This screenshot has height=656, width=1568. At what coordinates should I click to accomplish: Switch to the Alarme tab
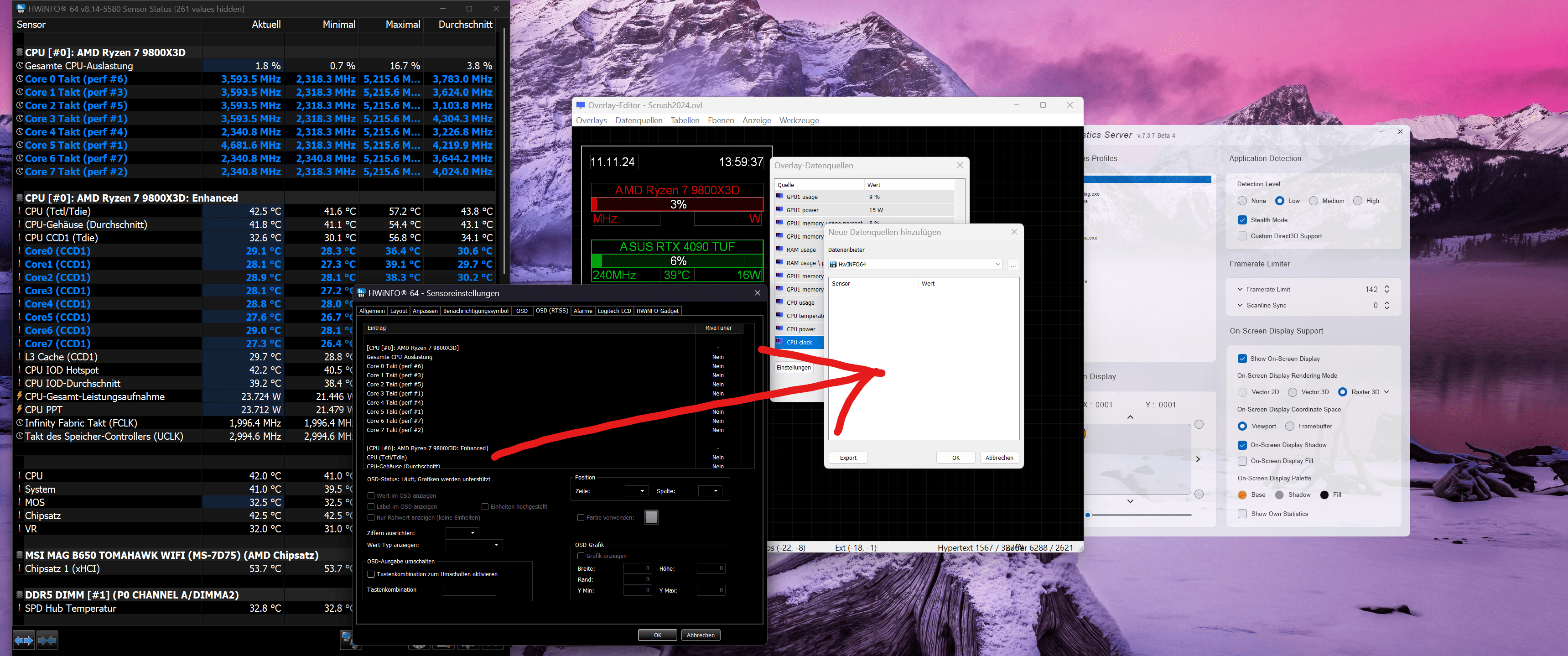point(582,311)
